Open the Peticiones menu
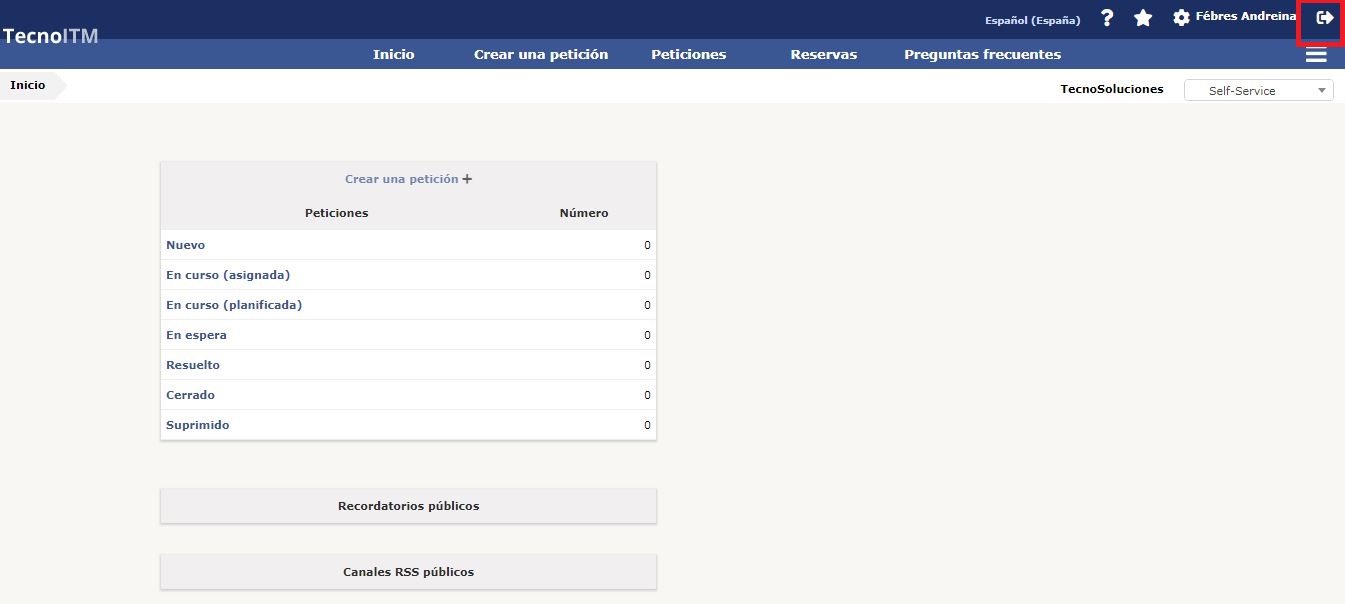The height and width of the screenshot is (604, 1345). pos(688,55)
